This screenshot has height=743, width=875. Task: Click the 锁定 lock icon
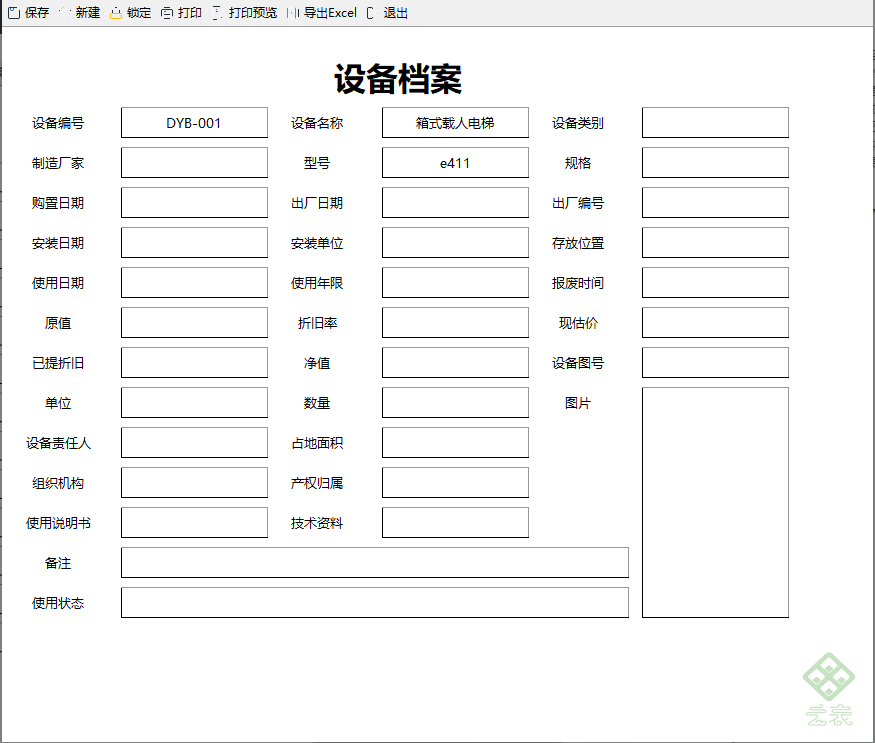click(116, 13)
